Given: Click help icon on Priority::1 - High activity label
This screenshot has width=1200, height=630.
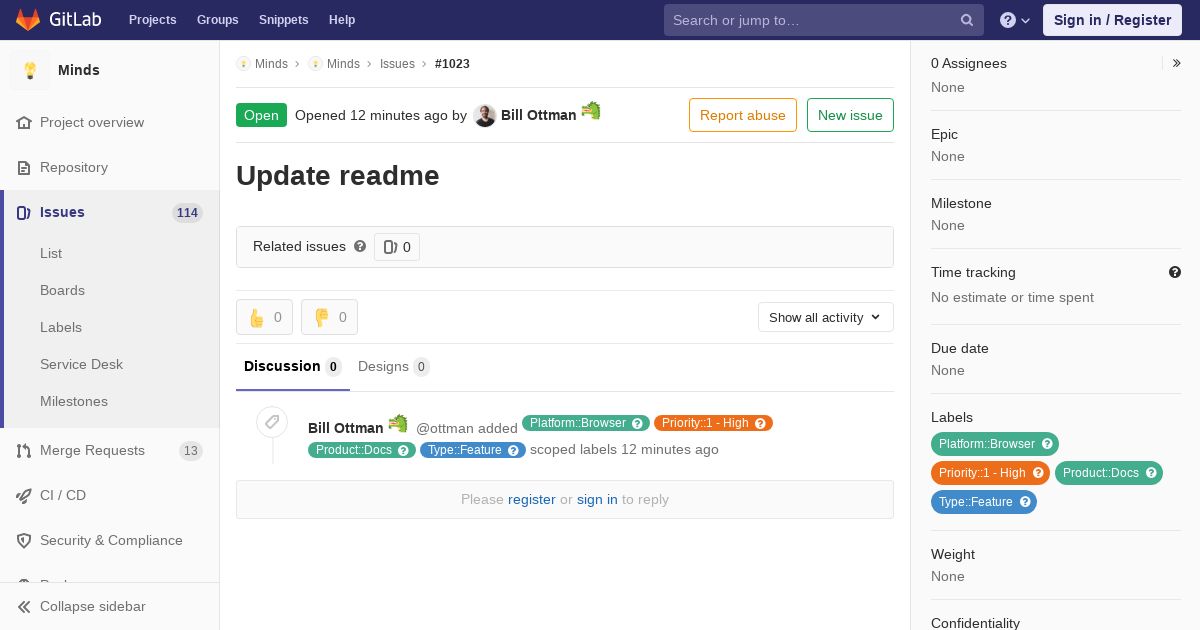Looking at the screenshot, I should (760, 423).
